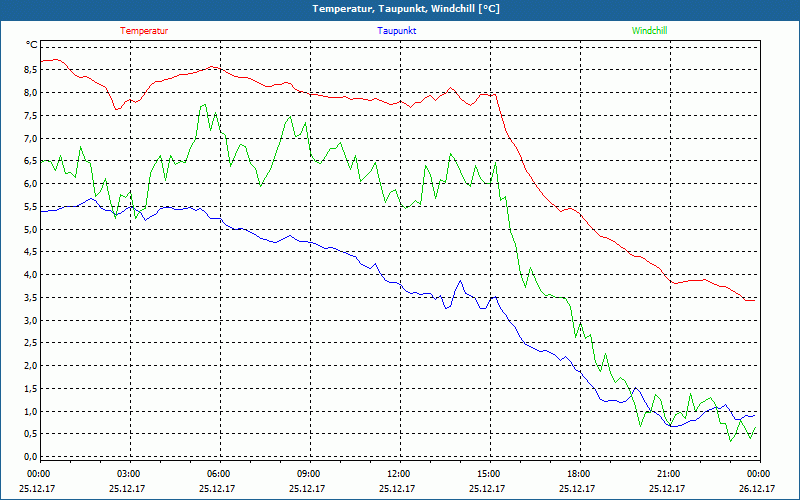Viewport: 800px width, 500px height.
Task: Click the 2,5 y-axis label
Action: pos(31,343)
